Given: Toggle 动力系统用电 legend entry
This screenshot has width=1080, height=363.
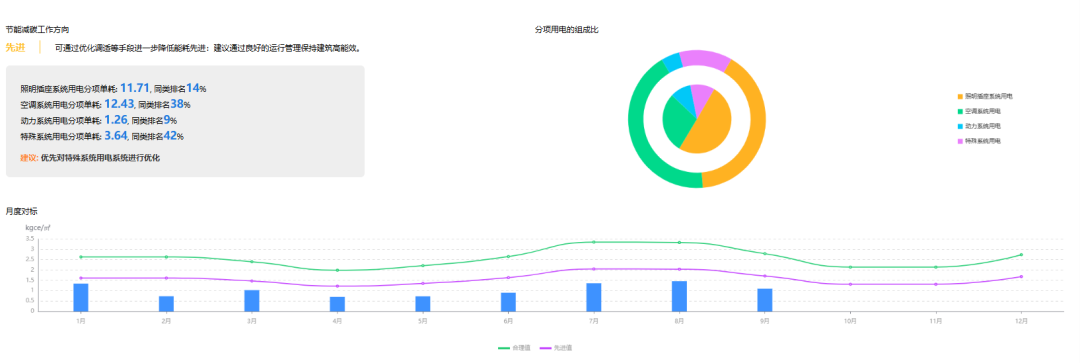Looking at the screenshot, I should (979, 126).
